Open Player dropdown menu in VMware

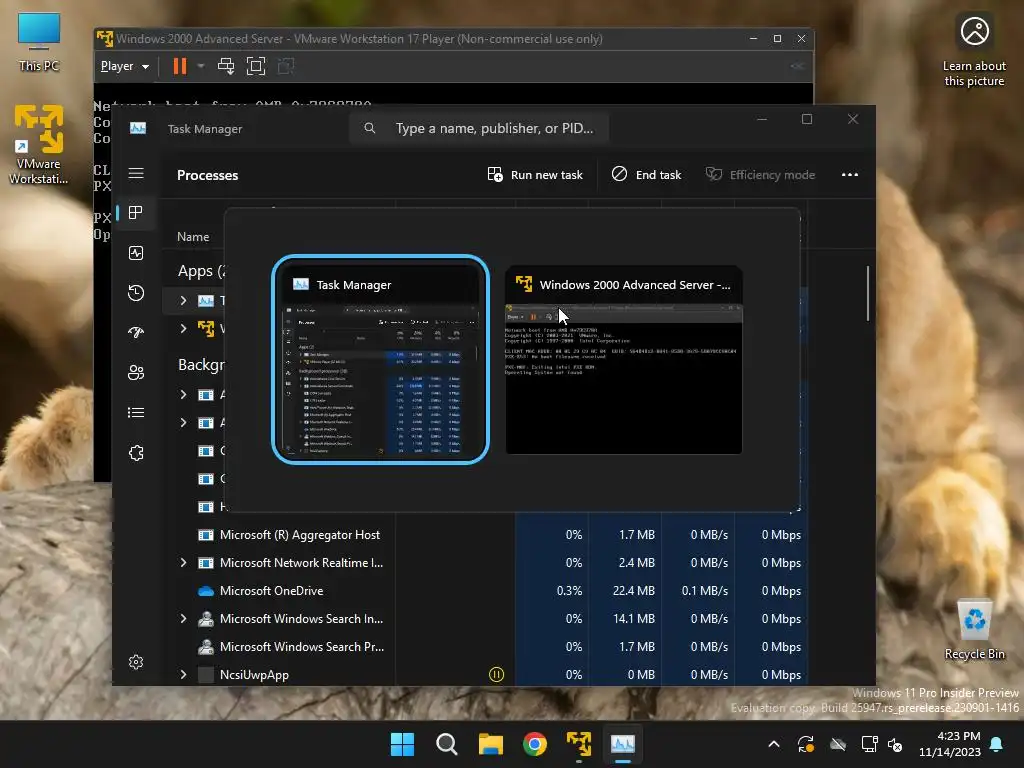tap(125, 66)
